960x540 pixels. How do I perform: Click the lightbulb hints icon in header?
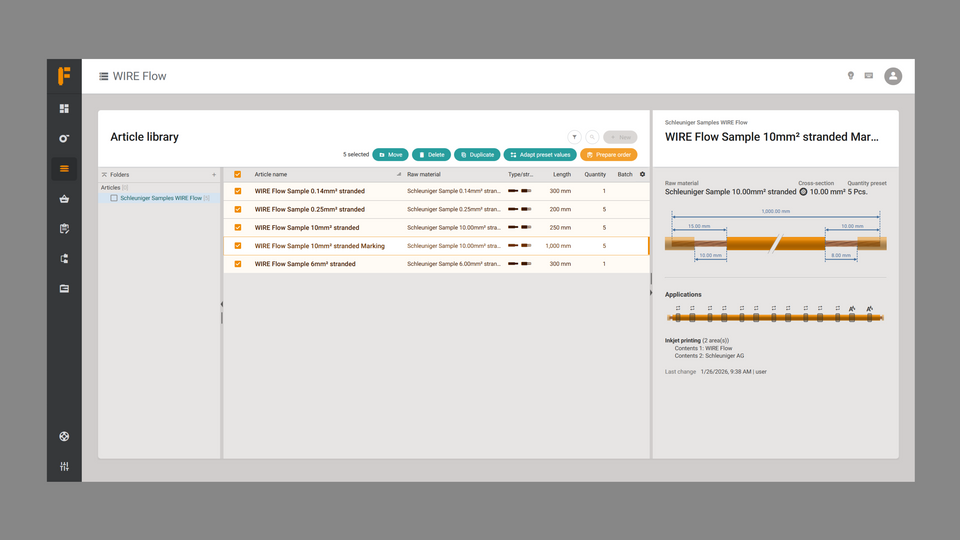[850, 76]
